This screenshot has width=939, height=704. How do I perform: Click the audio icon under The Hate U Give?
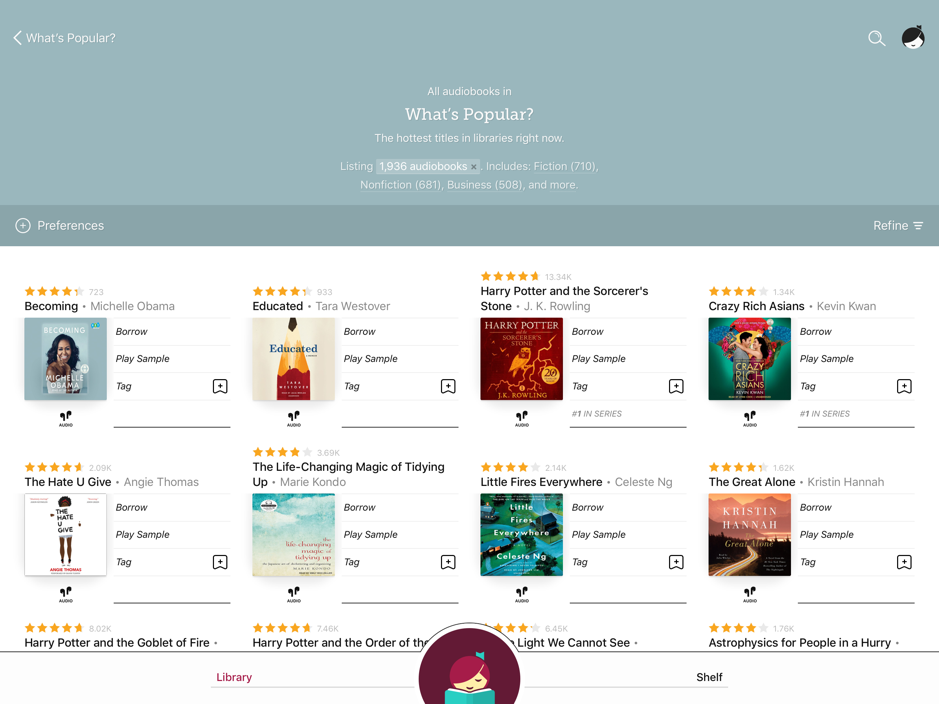[65, 594]
